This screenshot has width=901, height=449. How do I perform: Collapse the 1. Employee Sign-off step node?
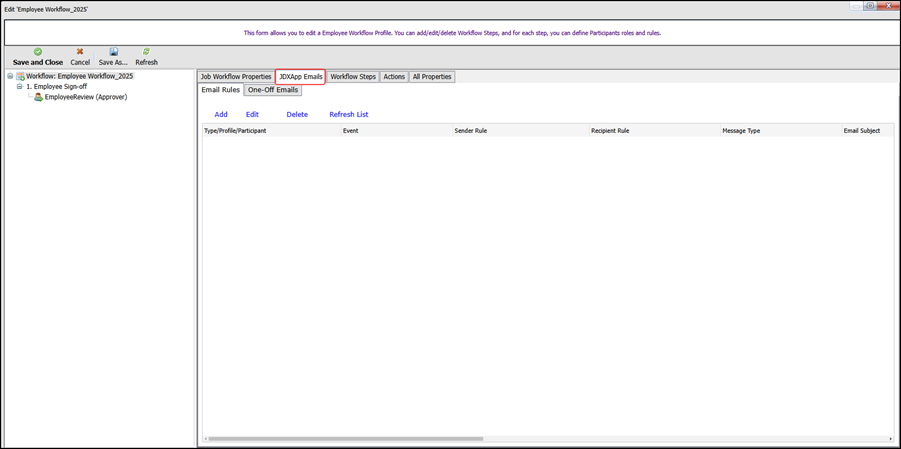[x=19, y=87]
